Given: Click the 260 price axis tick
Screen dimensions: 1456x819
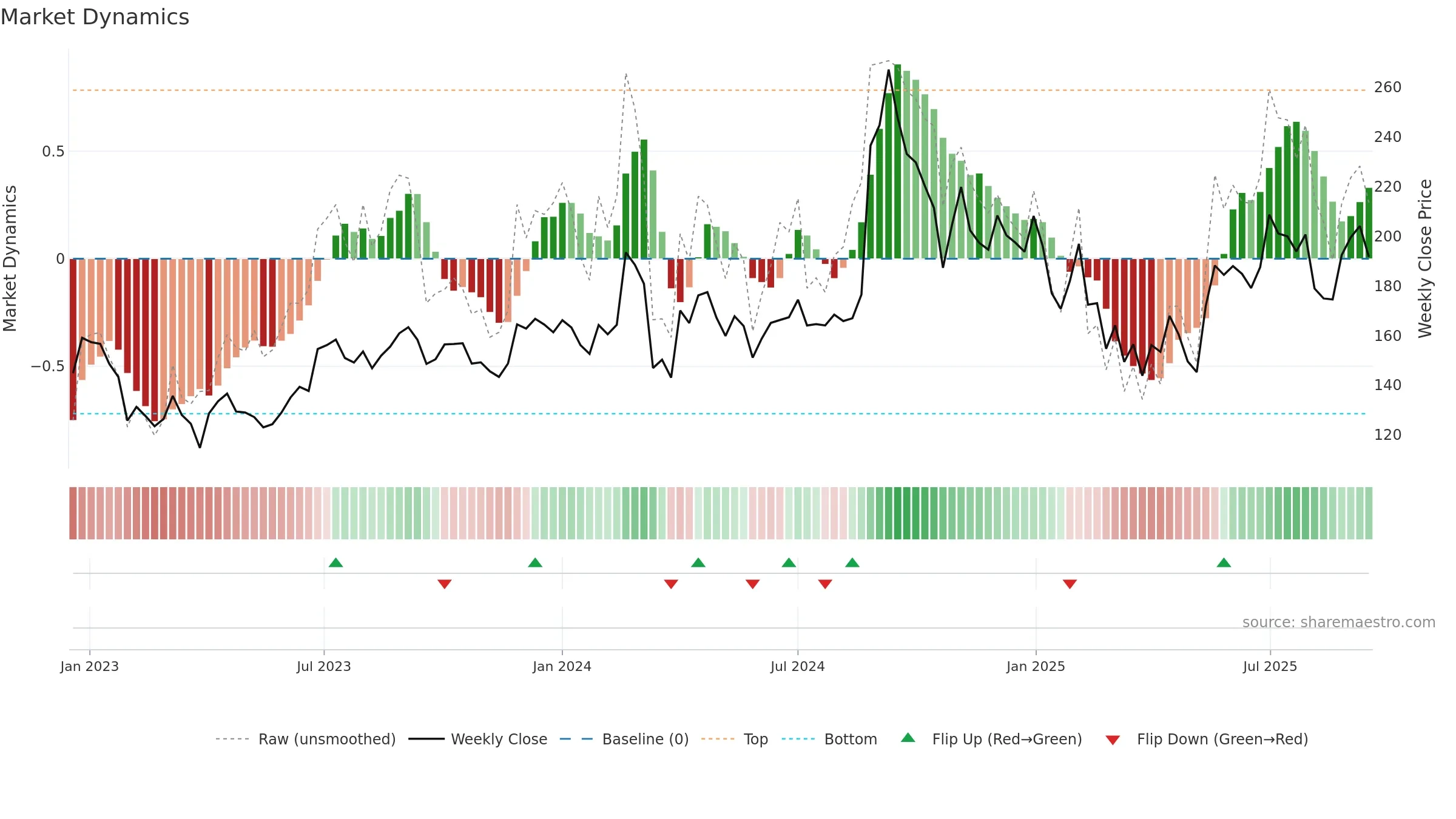Looking at the screenshot, I should point(1388,87).
